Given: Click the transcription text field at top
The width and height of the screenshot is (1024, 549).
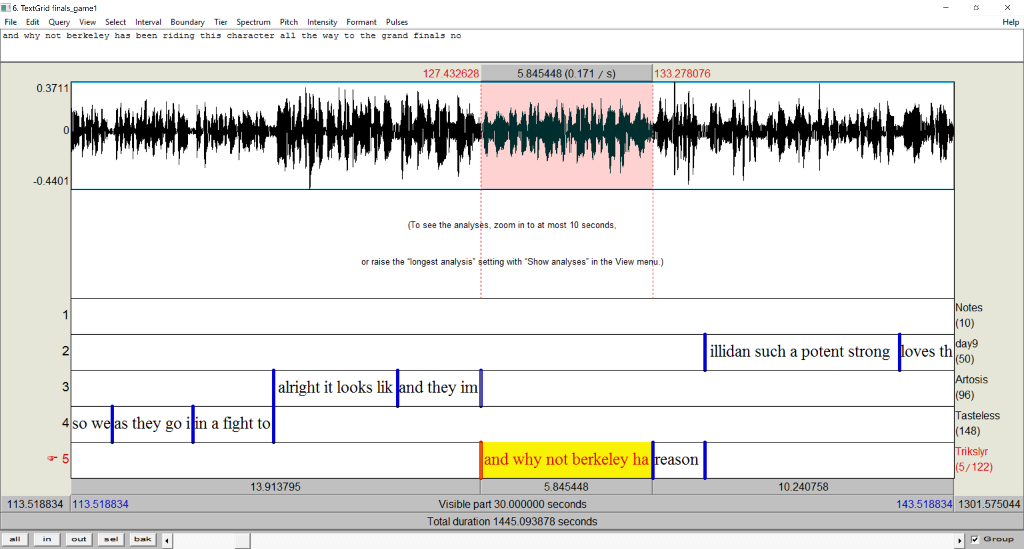Looking at the screenshot, I should coord(511,46).
